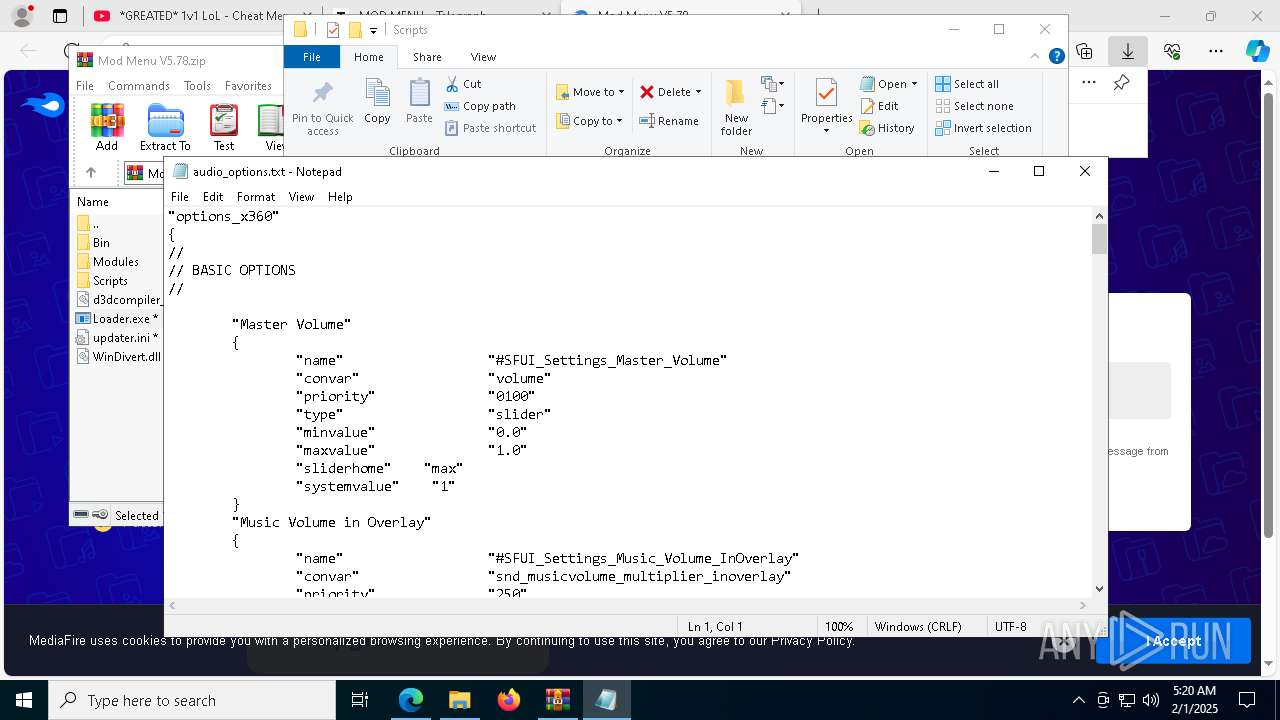Viewport: 1280px width, 720px height.
Task: Expand the Copy to dropdown
Action: (x=619, y=121)
